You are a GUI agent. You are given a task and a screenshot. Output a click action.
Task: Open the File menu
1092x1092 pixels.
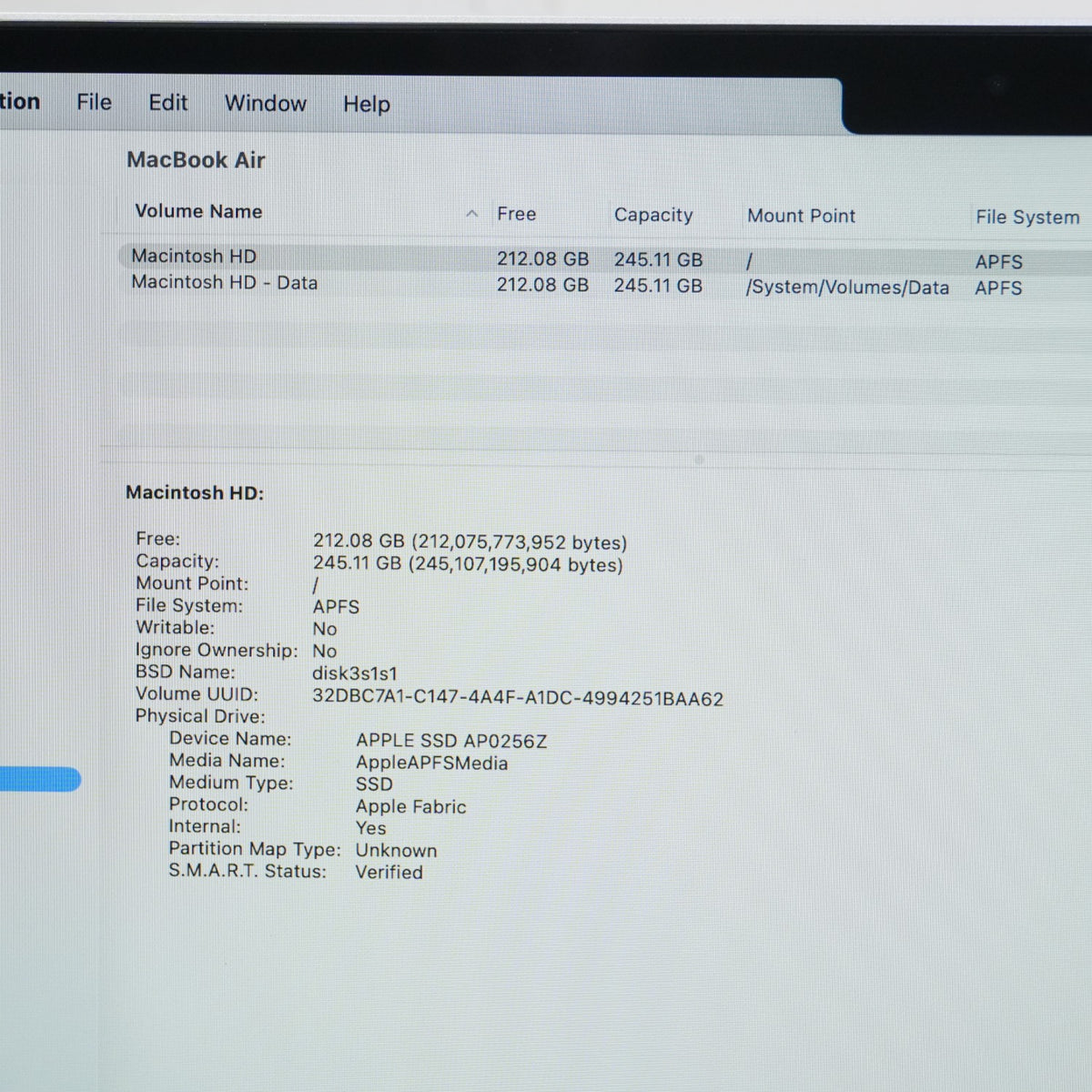pos(94,102)
